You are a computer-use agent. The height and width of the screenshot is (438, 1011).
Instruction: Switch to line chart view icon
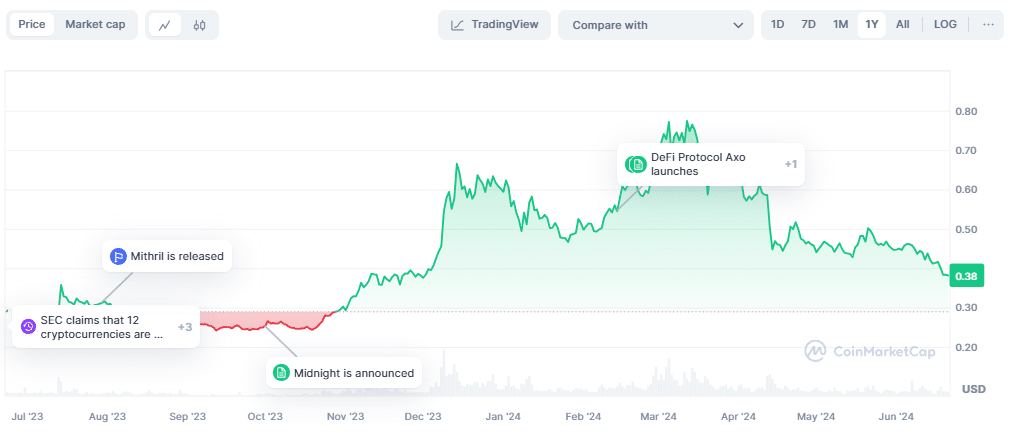tap(165, 25)
